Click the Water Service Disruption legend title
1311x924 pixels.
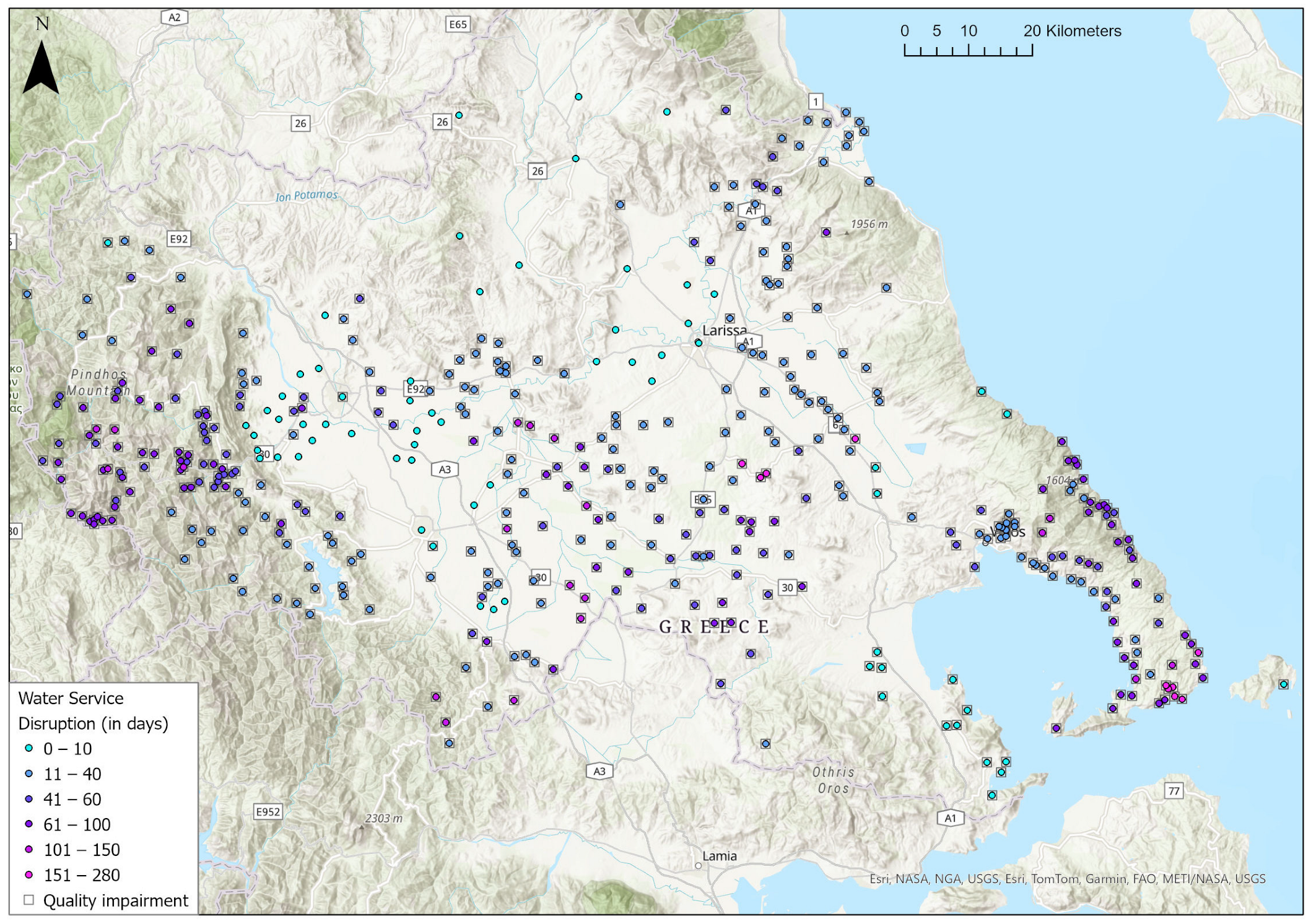(x=93, y=710)
